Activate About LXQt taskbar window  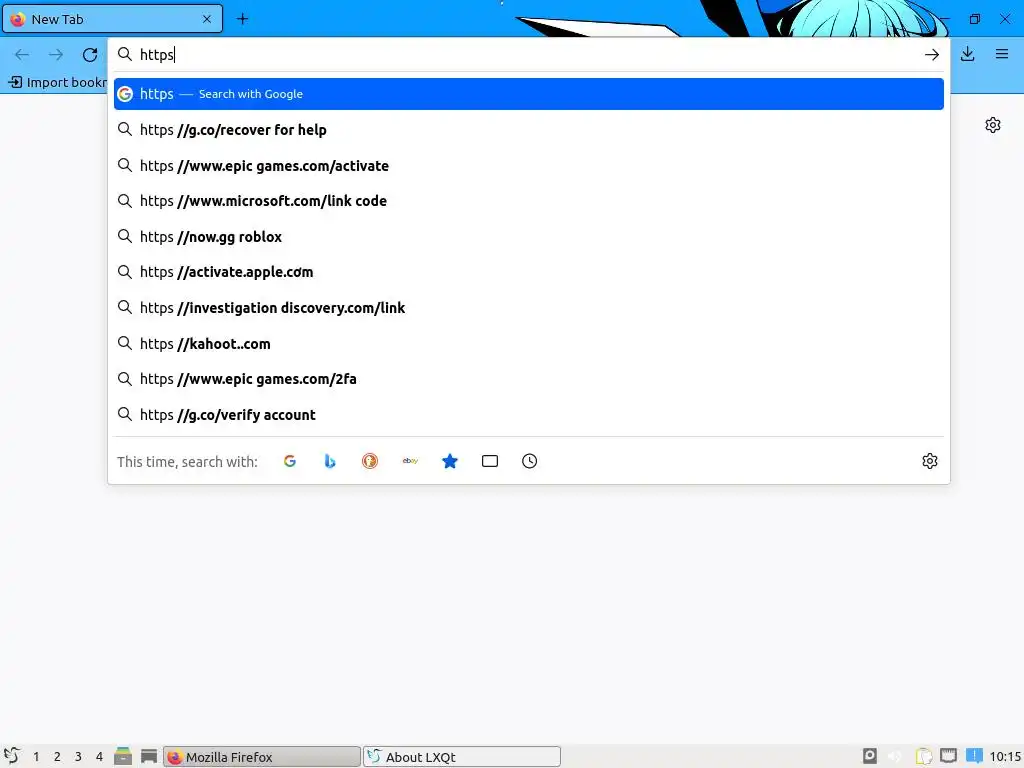(x=462, y=756)
